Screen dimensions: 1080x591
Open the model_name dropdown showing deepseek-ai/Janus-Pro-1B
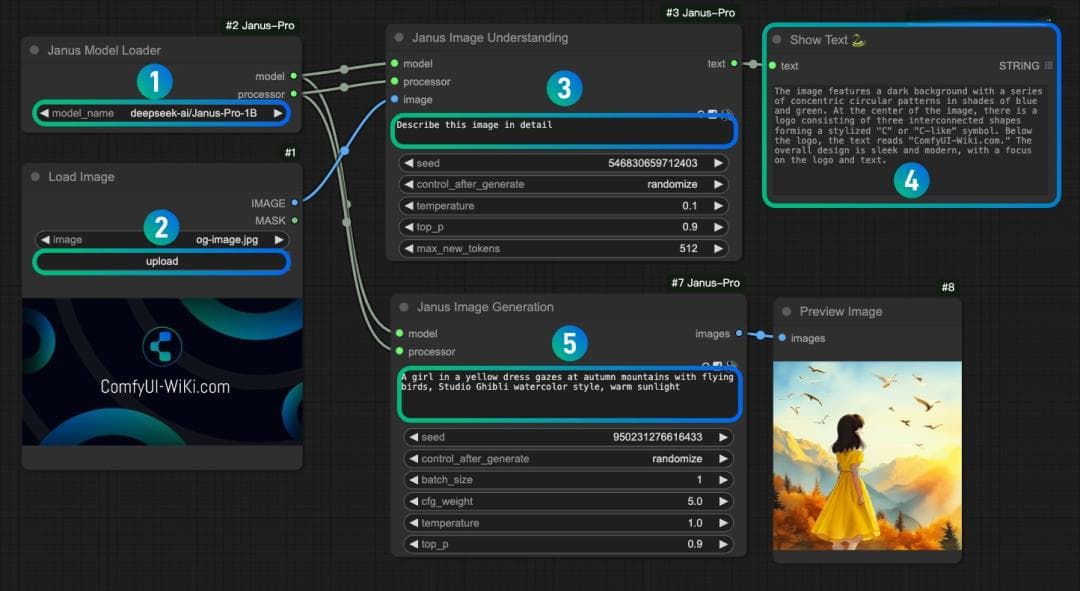point(162,113)
